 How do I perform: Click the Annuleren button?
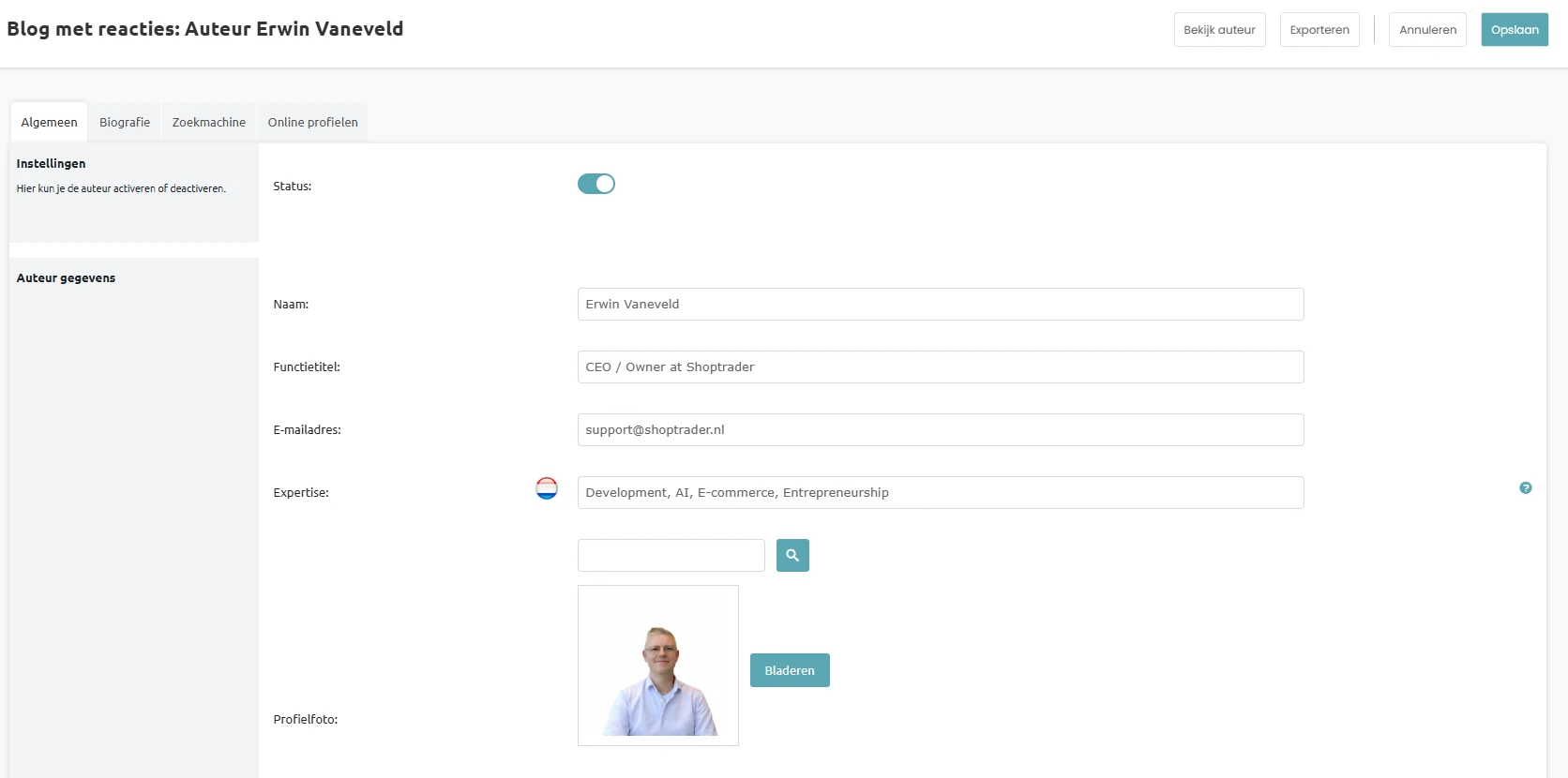tap(1427, 30)
